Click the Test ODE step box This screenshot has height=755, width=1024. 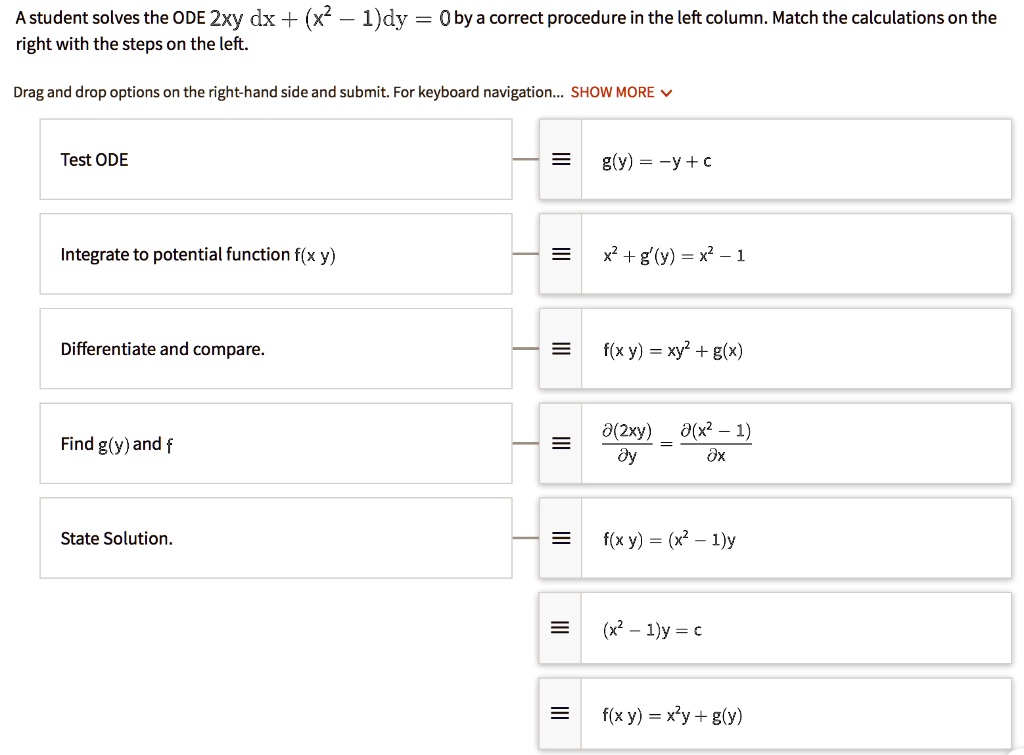click(275, 159)
